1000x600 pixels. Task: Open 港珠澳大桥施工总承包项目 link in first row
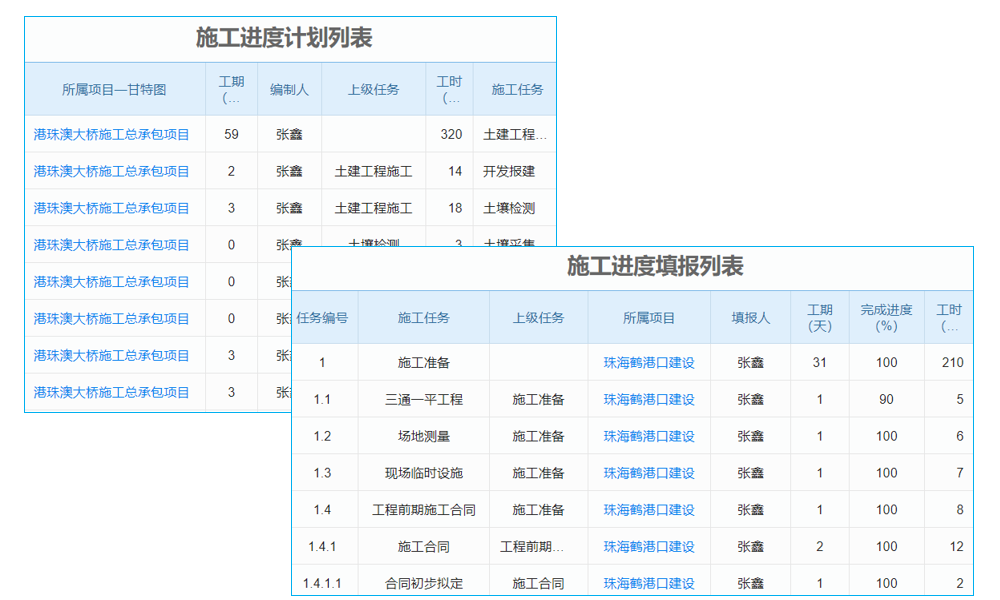point(113,133)
